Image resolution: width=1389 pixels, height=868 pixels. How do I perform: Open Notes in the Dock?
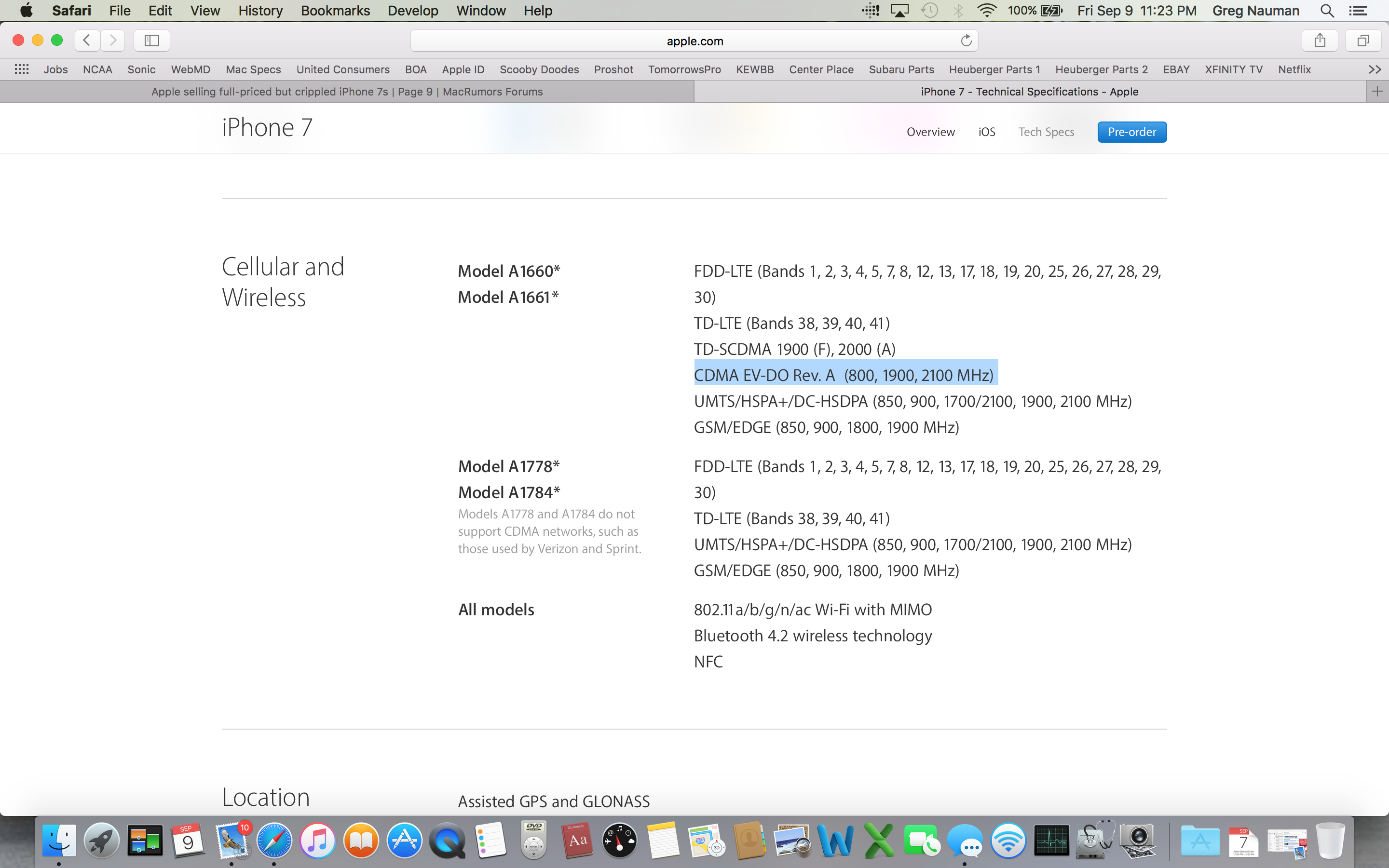point(663,841)
